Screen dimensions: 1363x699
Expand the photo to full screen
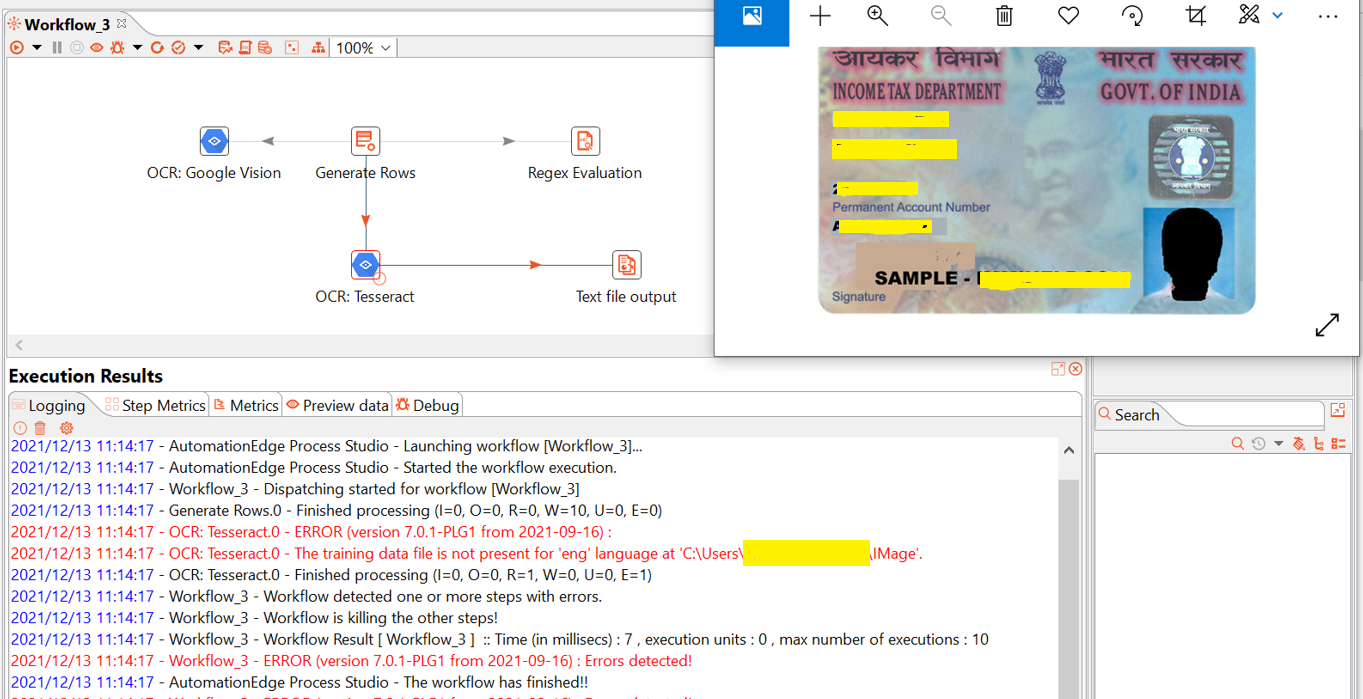pos(1327,325)
